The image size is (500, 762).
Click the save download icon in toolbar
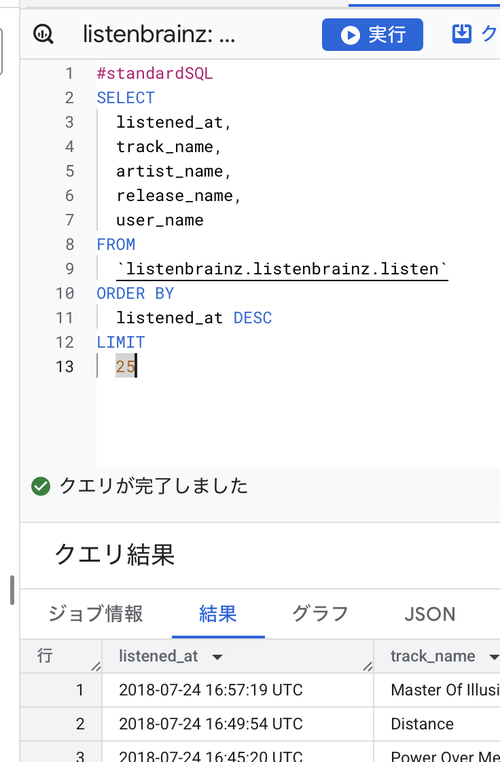(x=461, y=34)
